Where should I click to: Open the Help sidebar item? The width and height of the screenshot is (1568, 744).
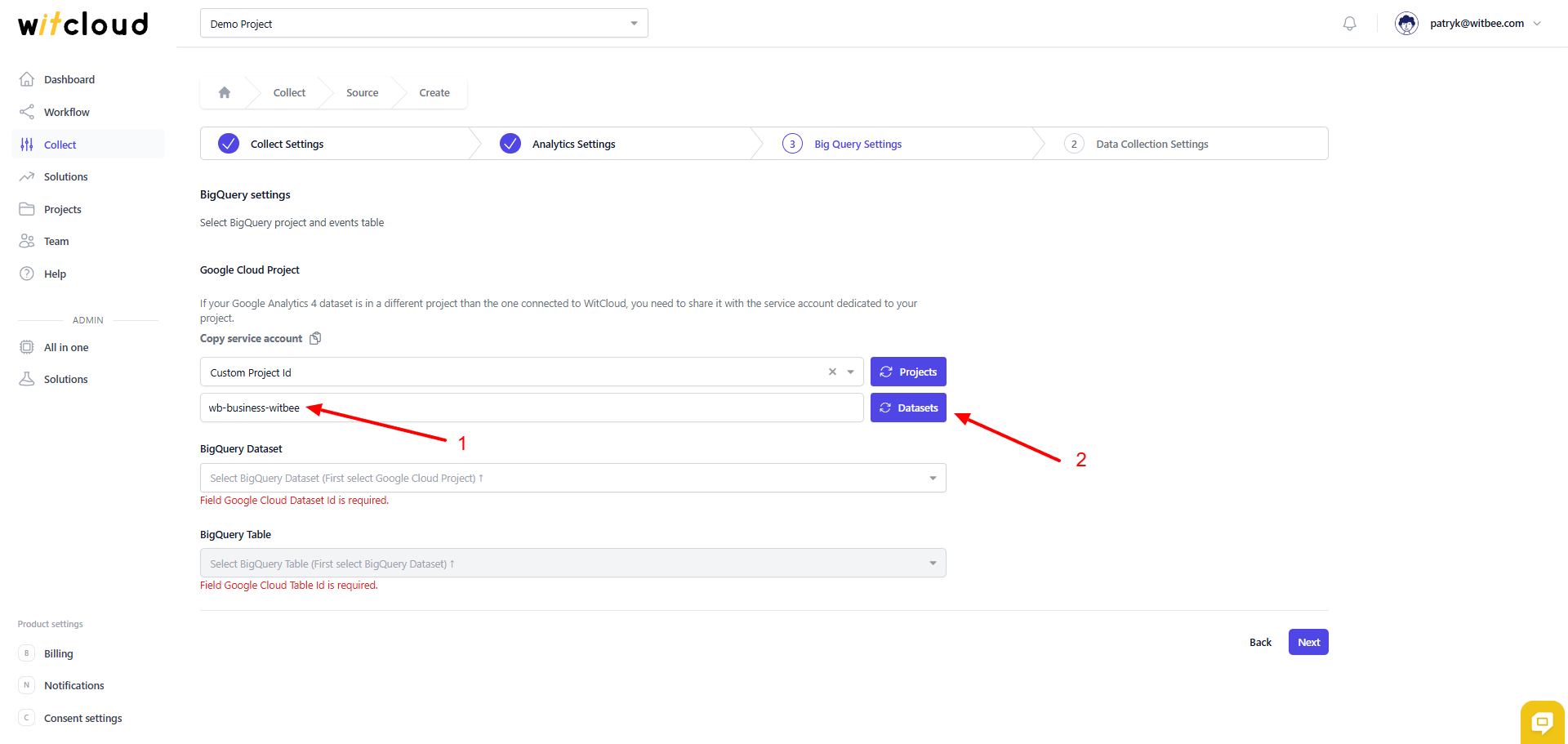55,274
